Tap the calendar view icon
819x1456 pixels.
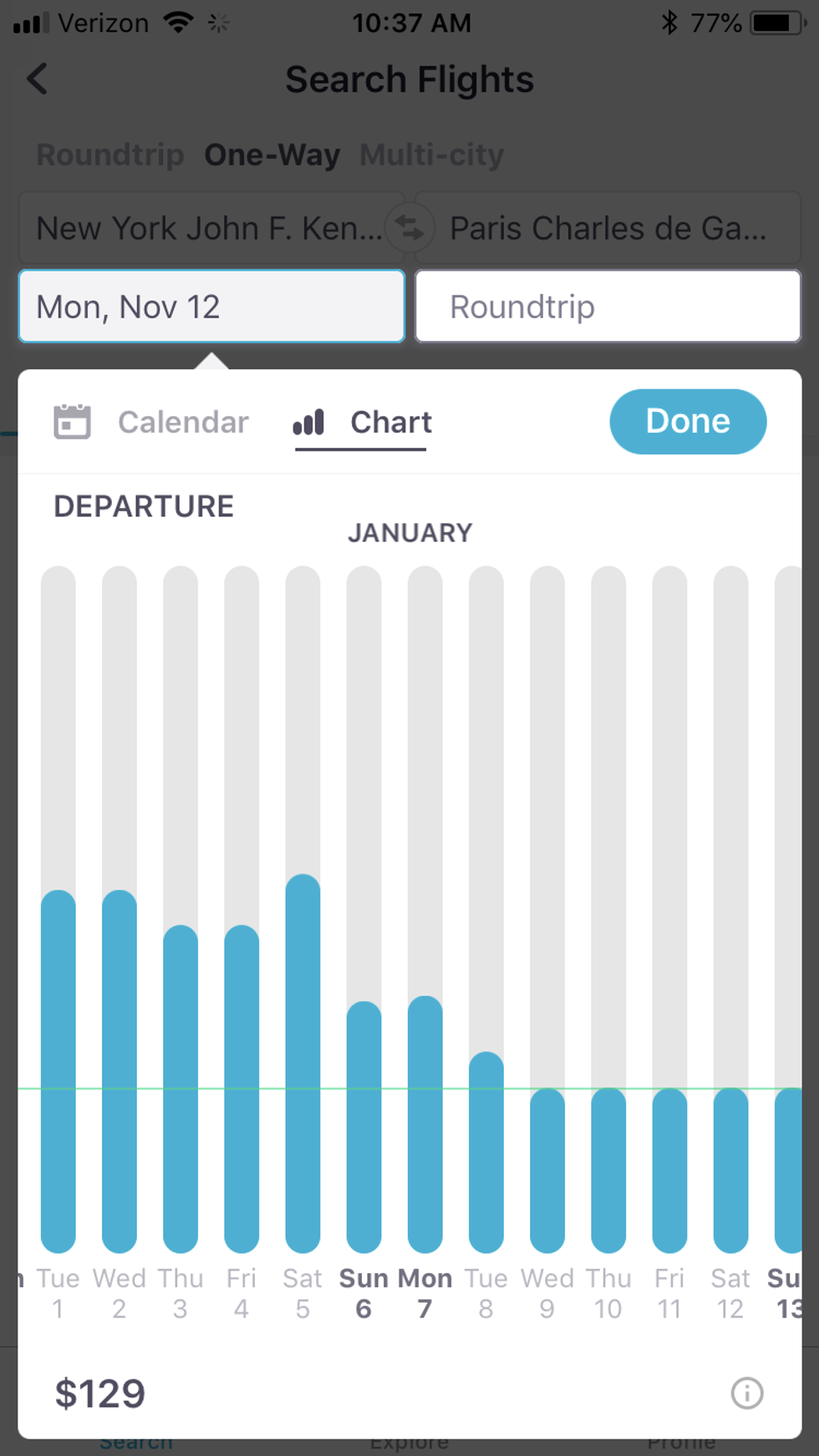click(72, 422)
